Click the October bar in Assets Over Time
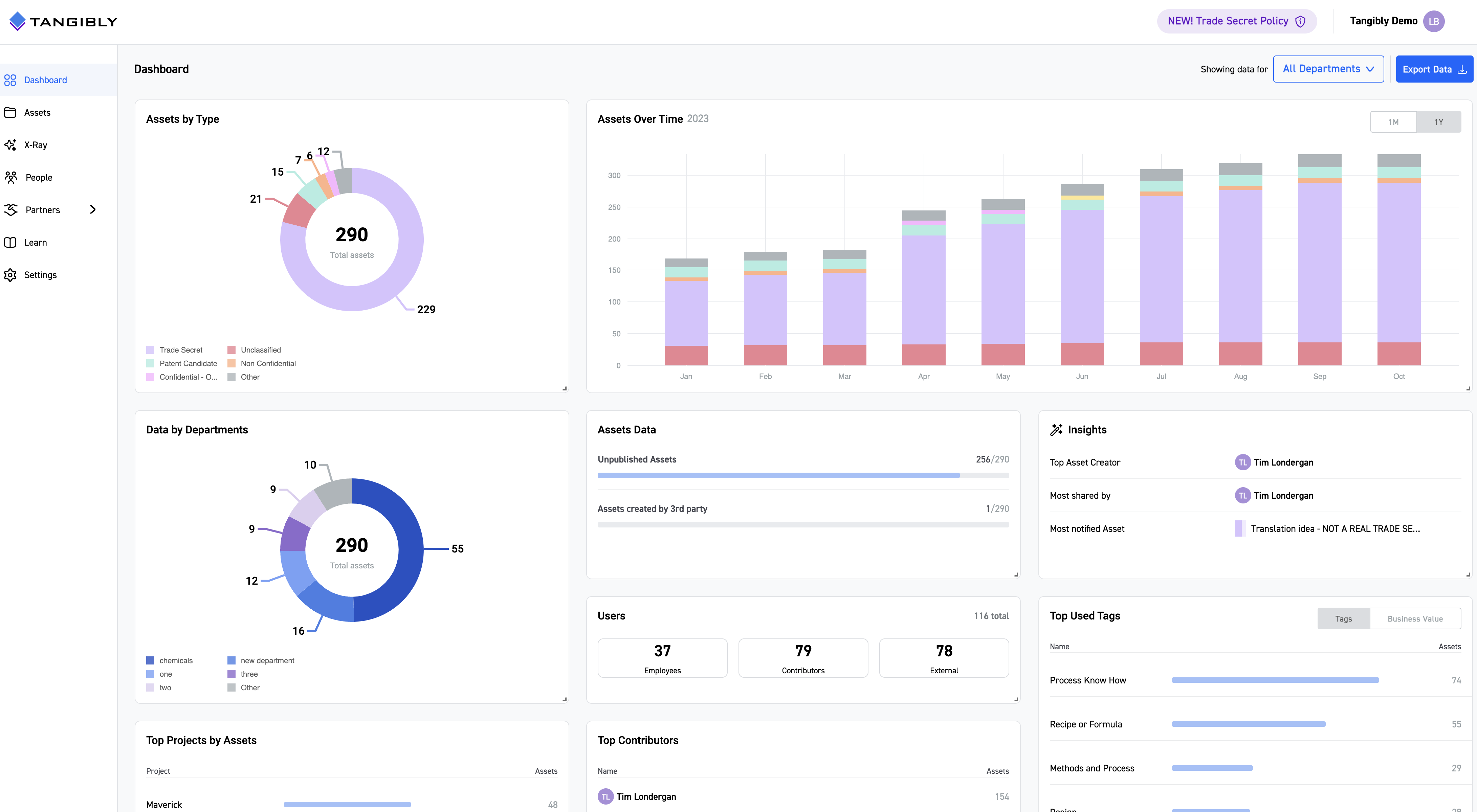 click(x=1398, y=260)
